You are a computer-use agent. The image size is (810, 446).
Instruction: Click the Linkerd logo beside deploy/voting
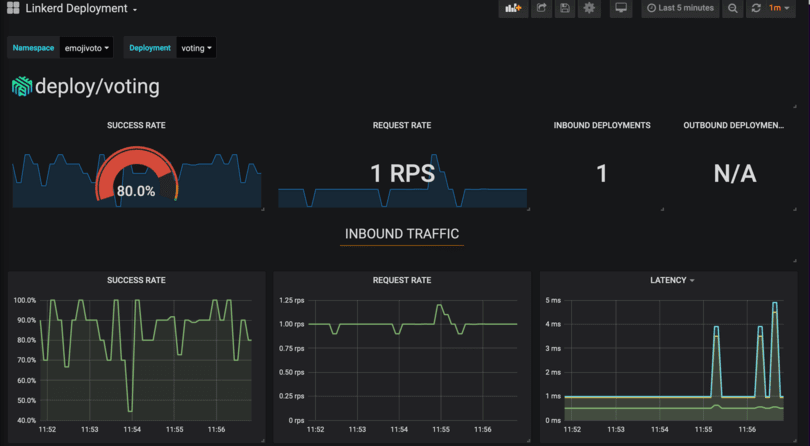[x=22, y=86]
